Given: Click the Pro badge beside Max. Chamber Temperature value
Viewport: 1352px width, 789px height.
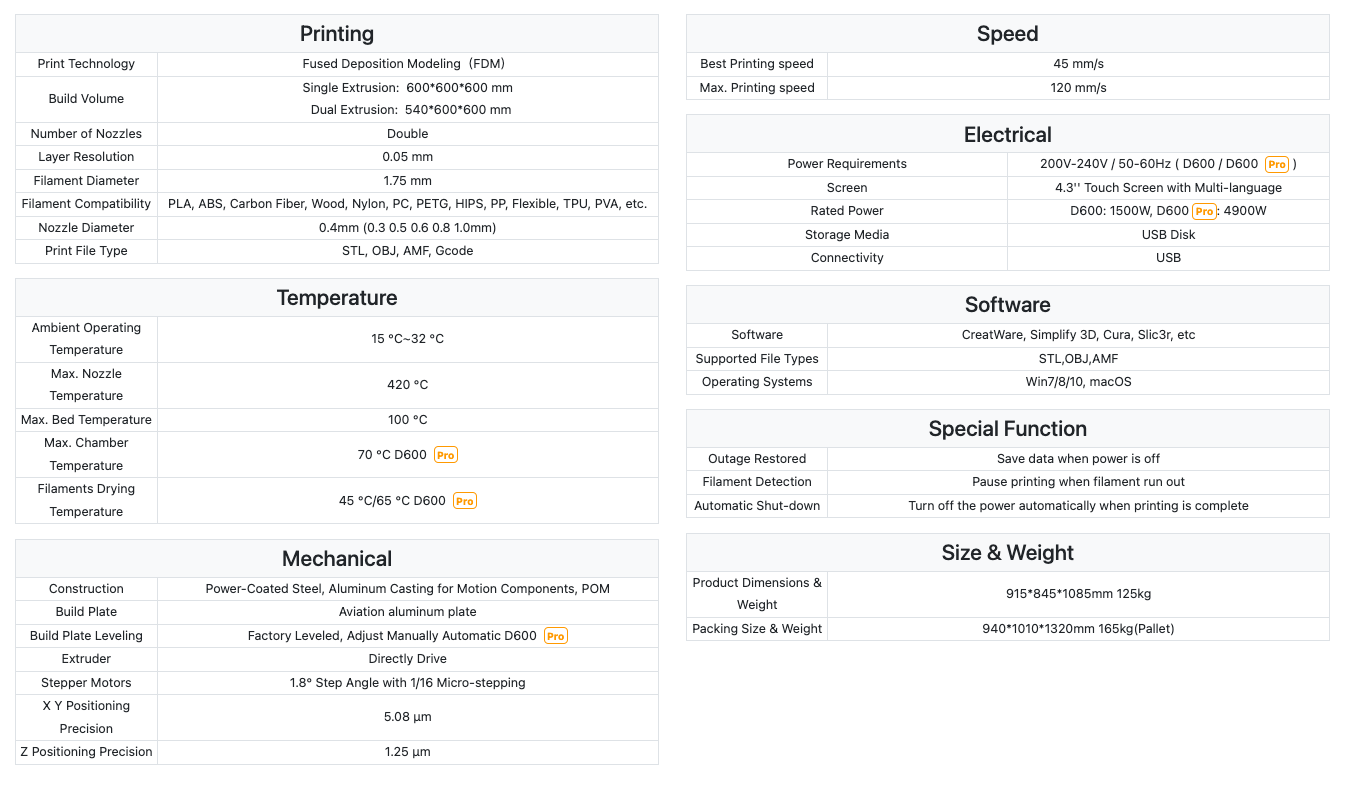Looking at the screenshot, I should pos(445,455).
